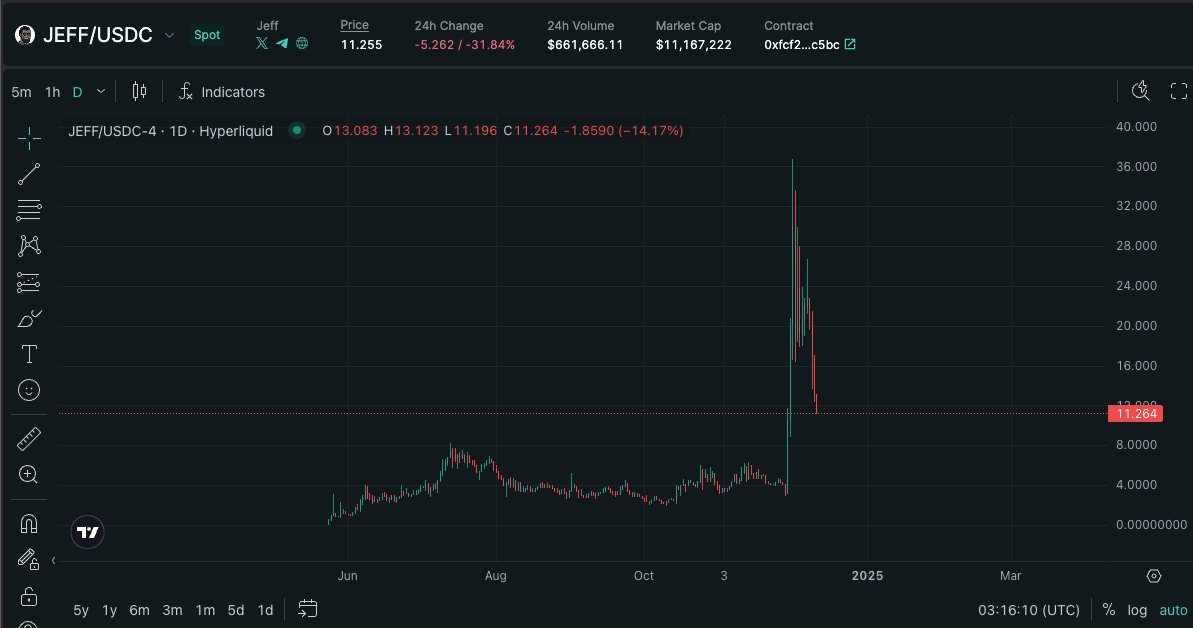This screenshot has width=1193, height=628.
Task: Click the Spot market badge
Action: click(207, 35)
